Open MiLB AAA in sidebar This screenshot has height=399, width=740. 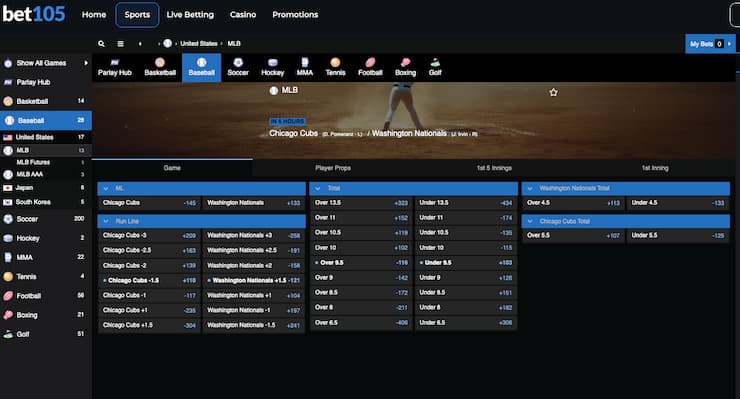[x=45, y=174]
